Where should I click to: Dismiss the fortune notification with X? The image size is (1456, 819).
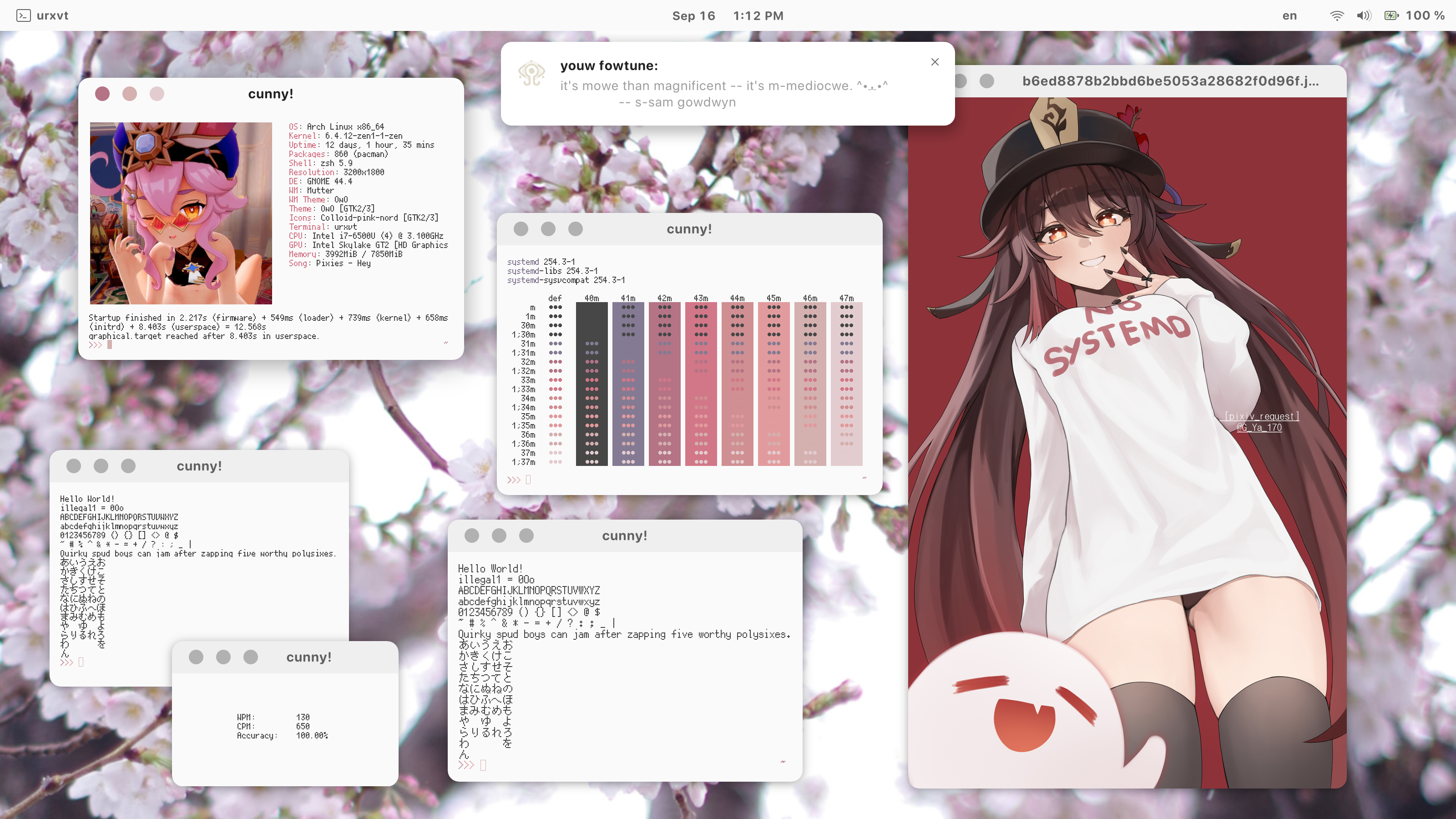(x=935, y=61)
